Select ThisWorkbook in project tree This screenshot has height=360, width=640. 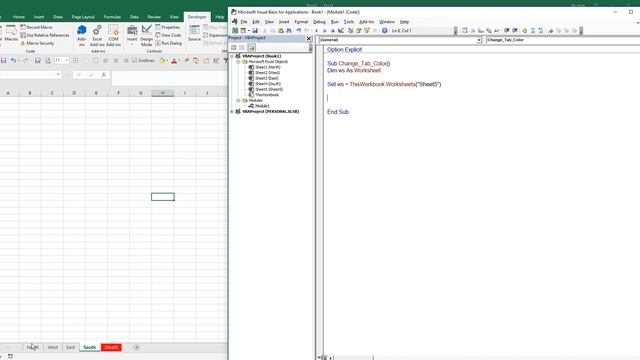[x=267, y=95]
